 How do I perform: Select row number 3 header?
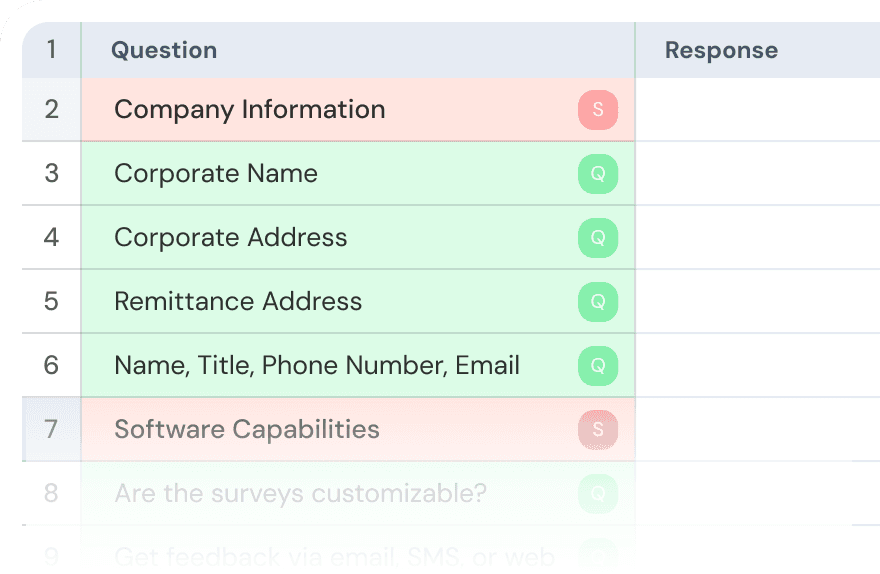pos(51,174)
